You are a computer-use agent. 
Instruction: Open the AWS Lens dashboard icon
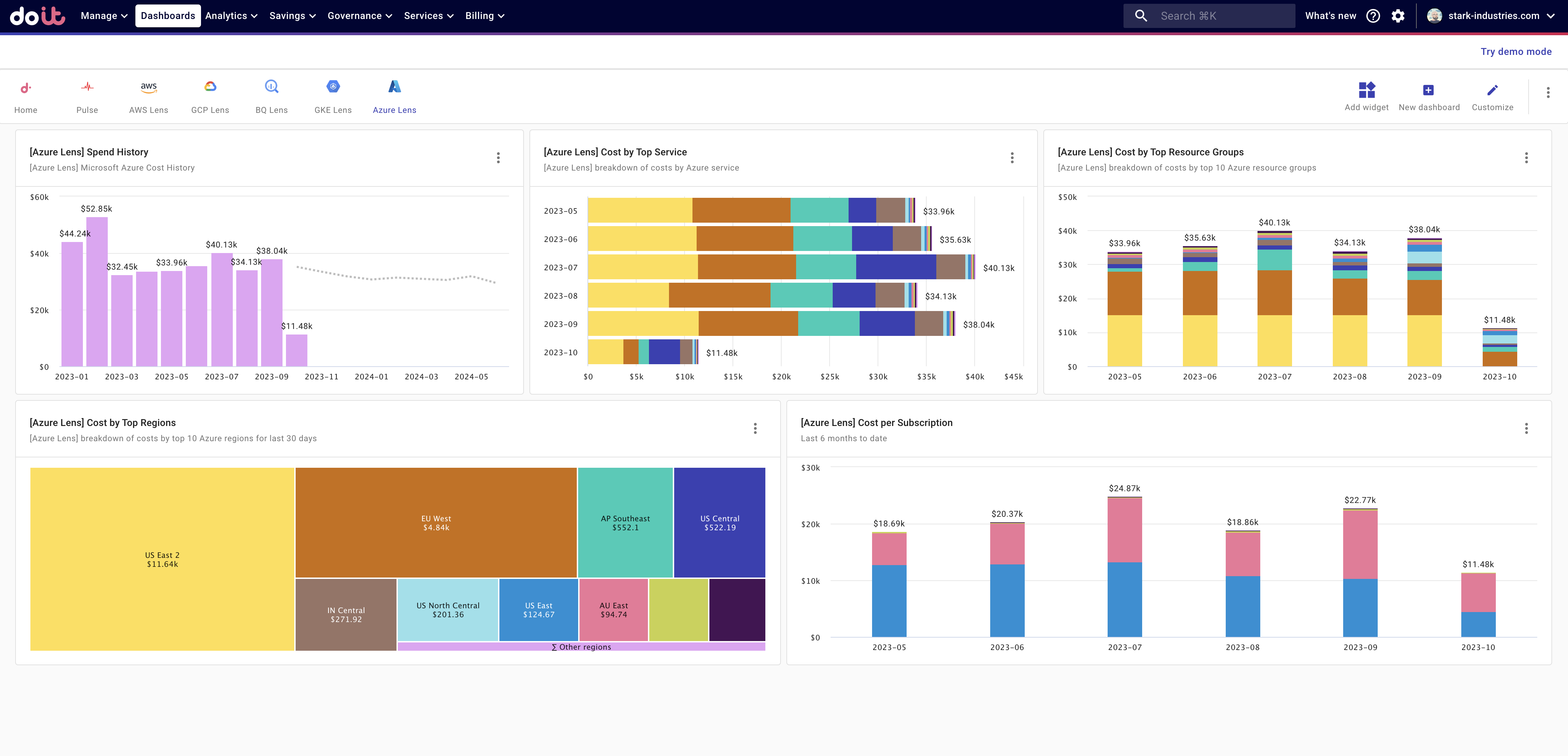(149, 88)
